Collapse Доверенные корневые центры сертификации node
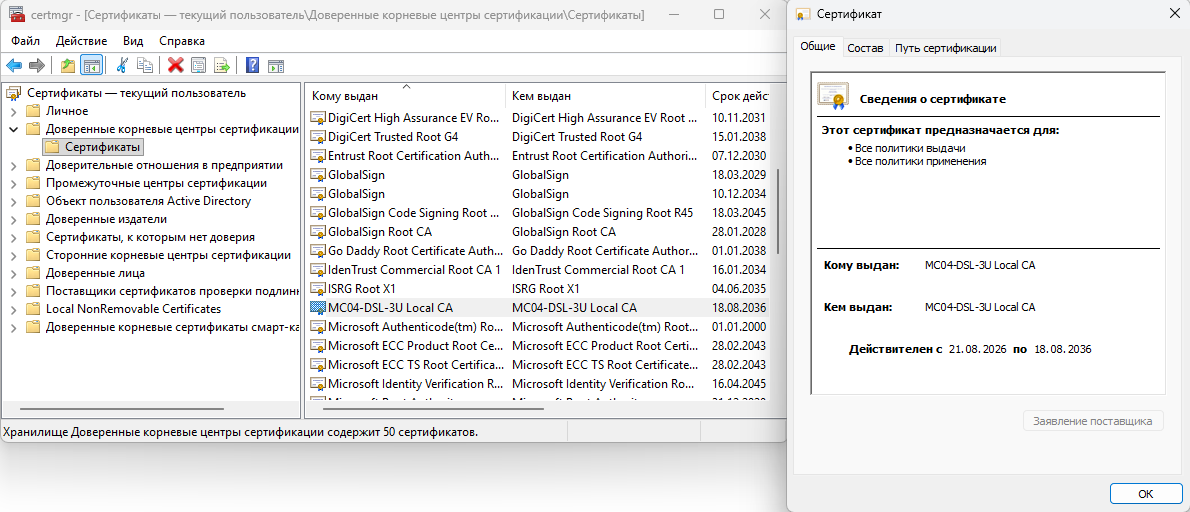Image resolution: width=1190 pixels, height=512 pixels. click(x=13, y=129)
